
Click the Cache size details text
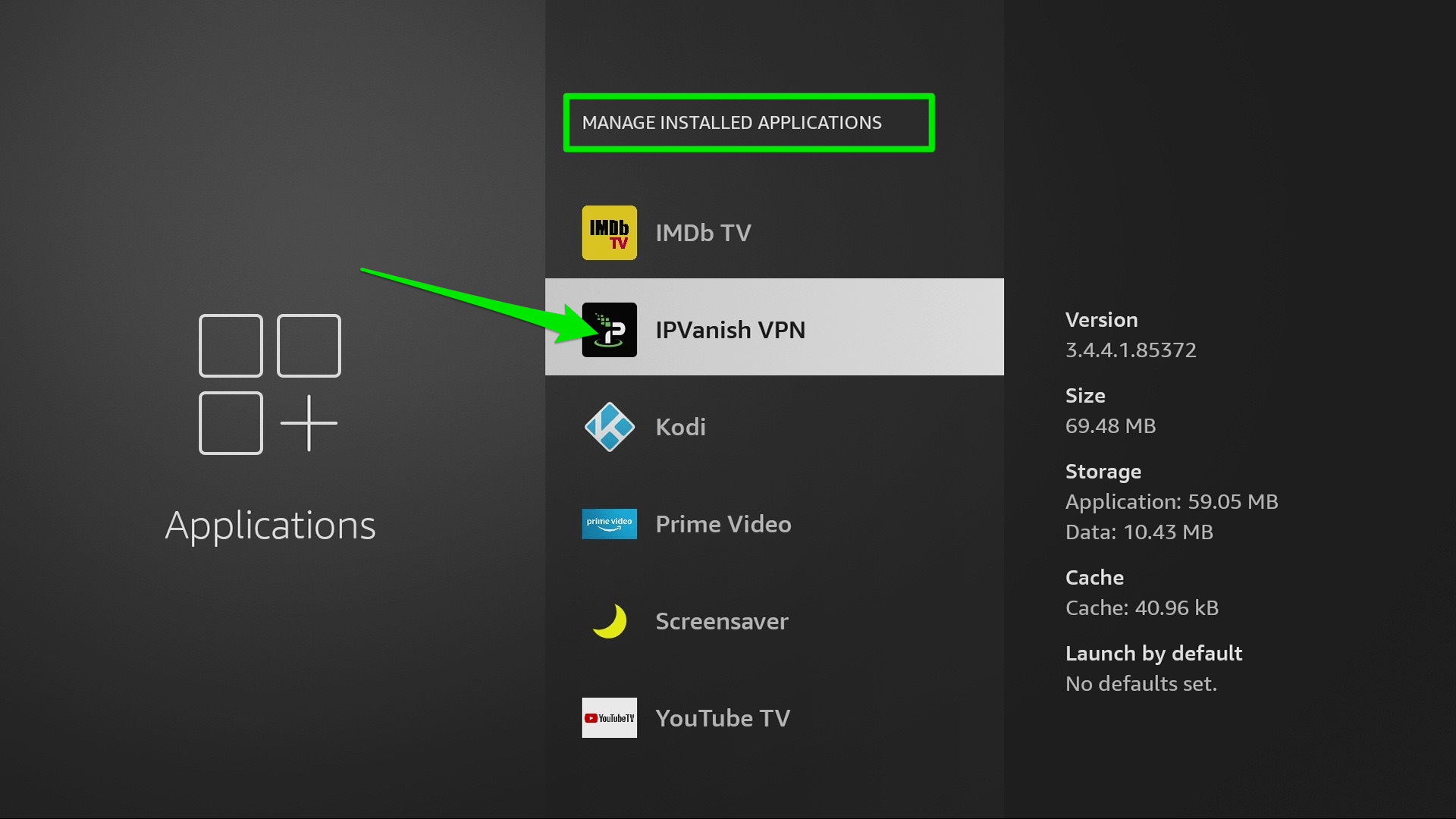click(1142, 607)
